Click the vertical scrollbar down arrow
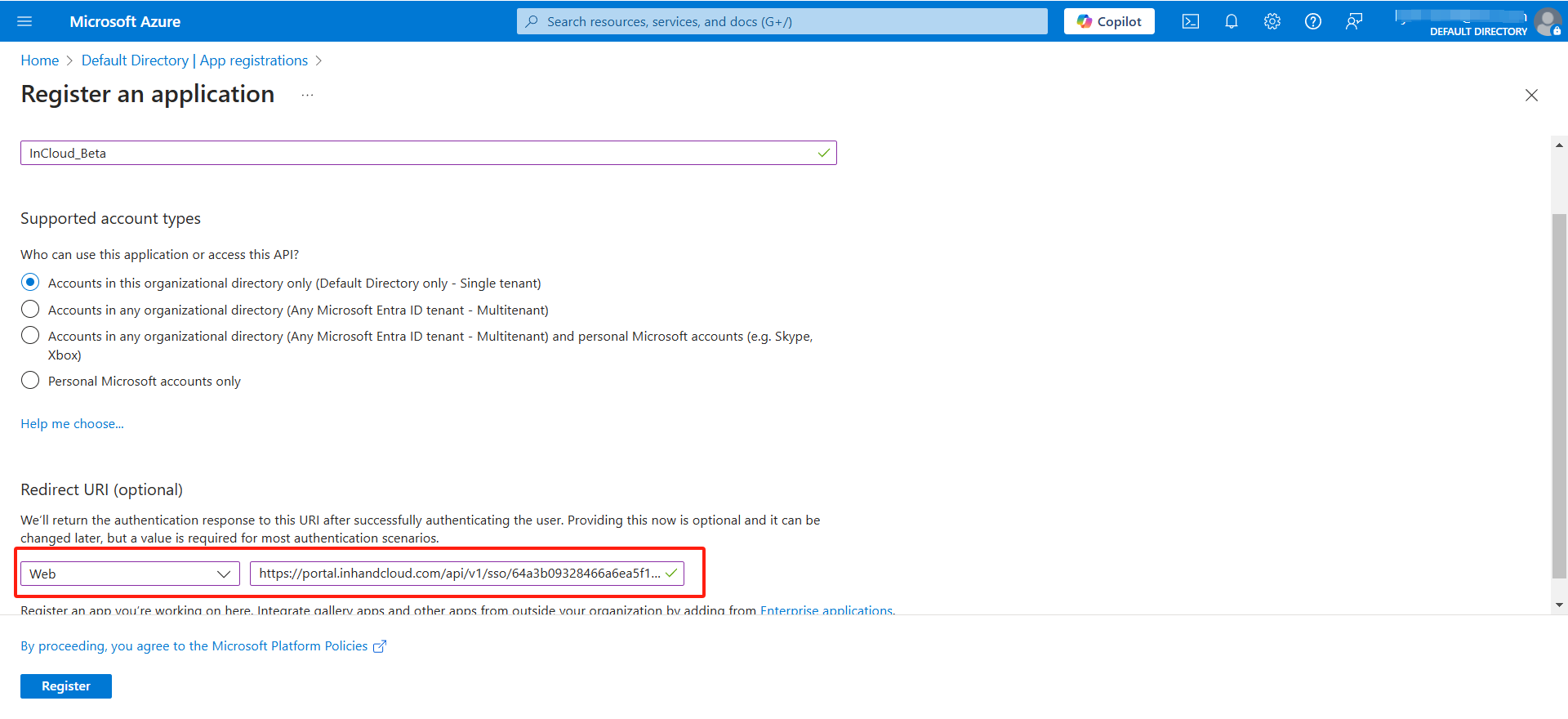The width and height of the screenshot is (1568, 719). [1559, 605]
